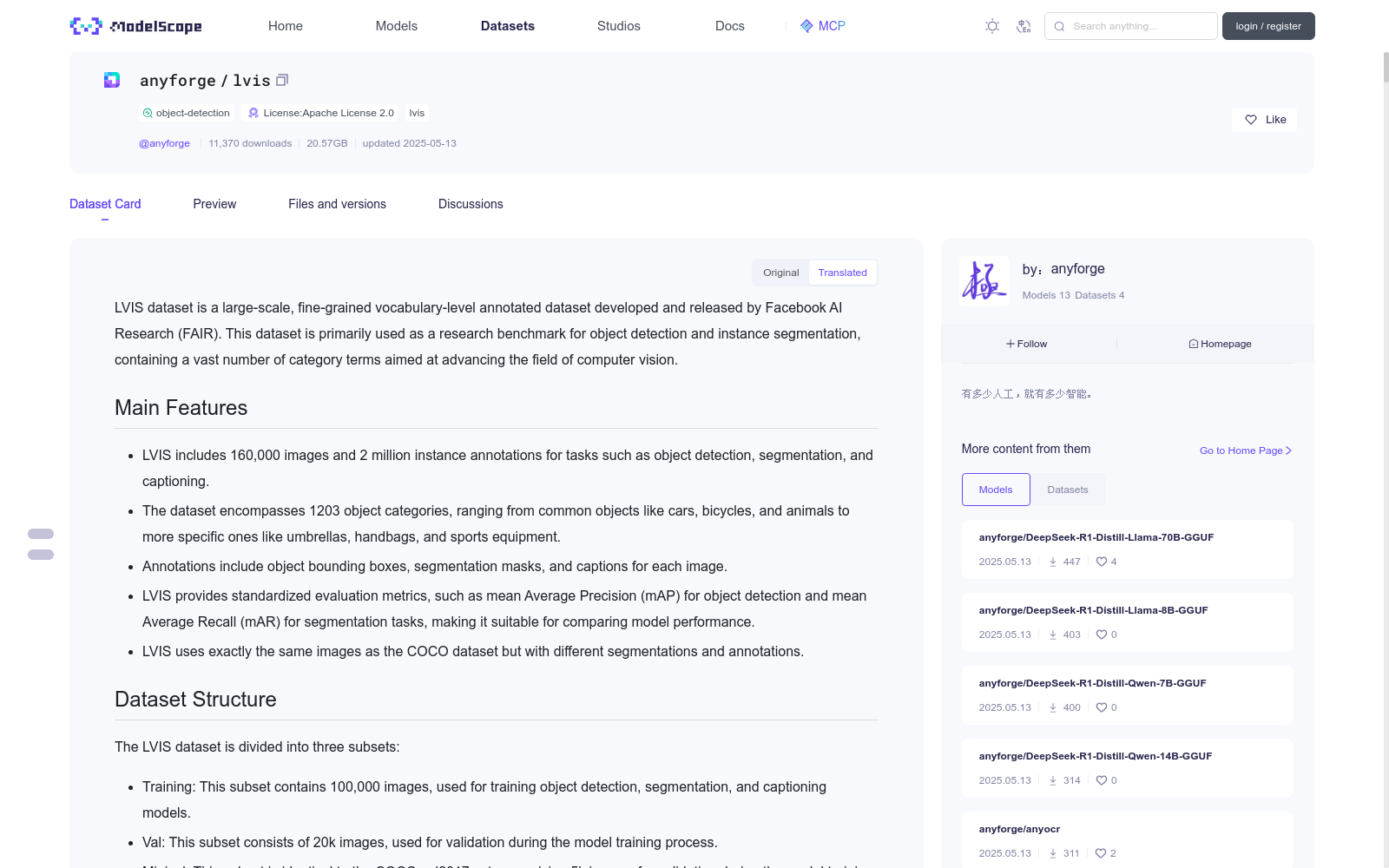1389x868 pixels.
Task: Click the 'updated 2025-05-13' text
Action: click(x=410, y=143)
